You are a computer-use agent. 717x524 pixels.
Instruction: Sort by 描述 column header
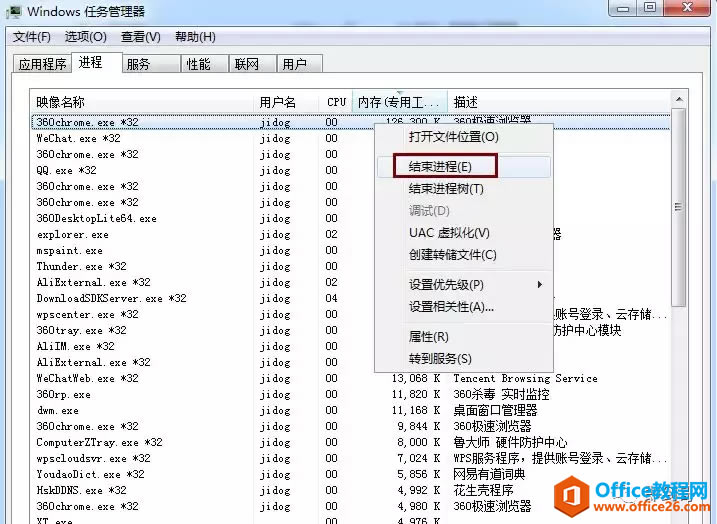tap(559, 102)
